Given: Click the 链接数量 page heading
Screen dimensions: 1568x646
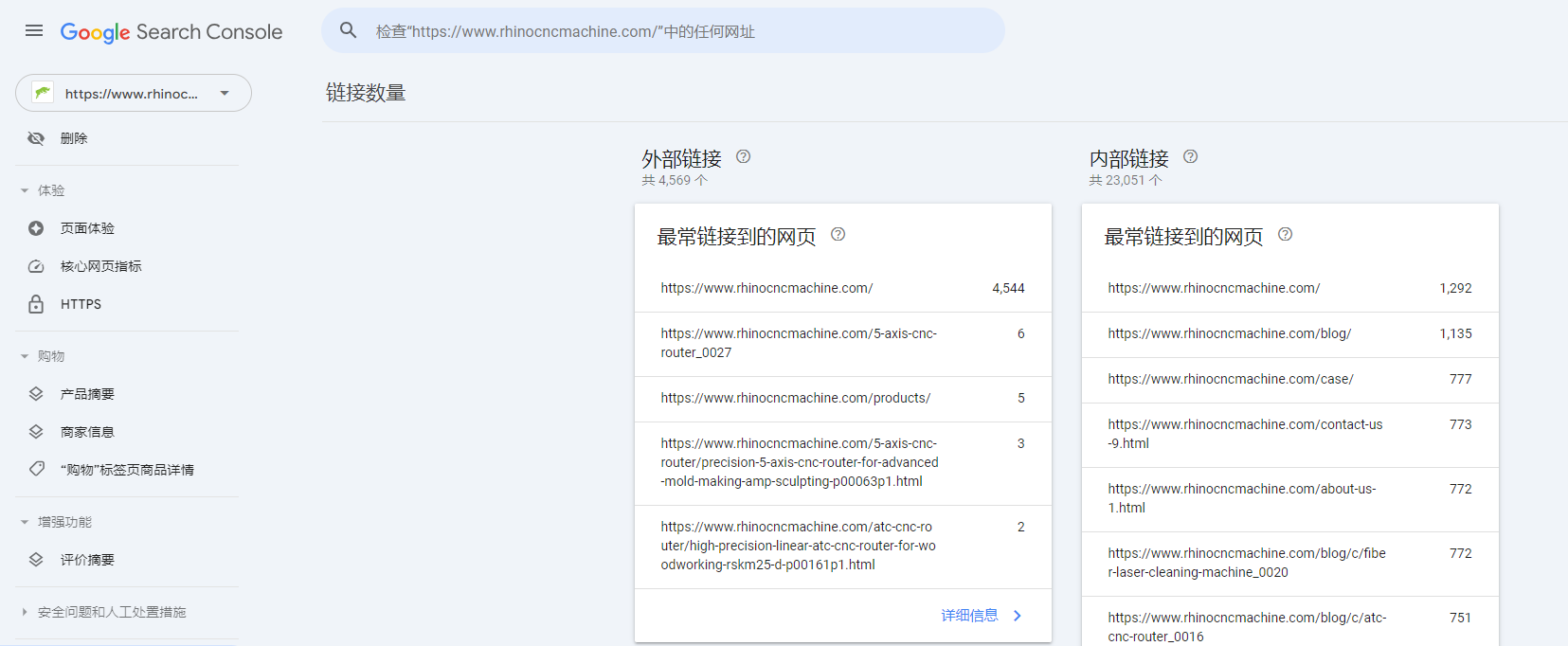Looking at the screenshot, I should point(366,93).
